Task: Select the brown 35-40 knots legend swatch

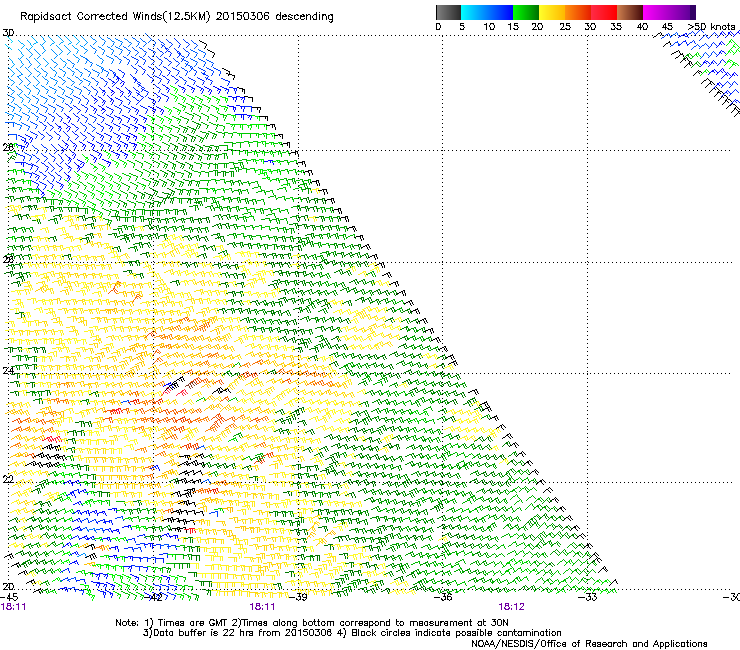Action: [x=630, y=12]
